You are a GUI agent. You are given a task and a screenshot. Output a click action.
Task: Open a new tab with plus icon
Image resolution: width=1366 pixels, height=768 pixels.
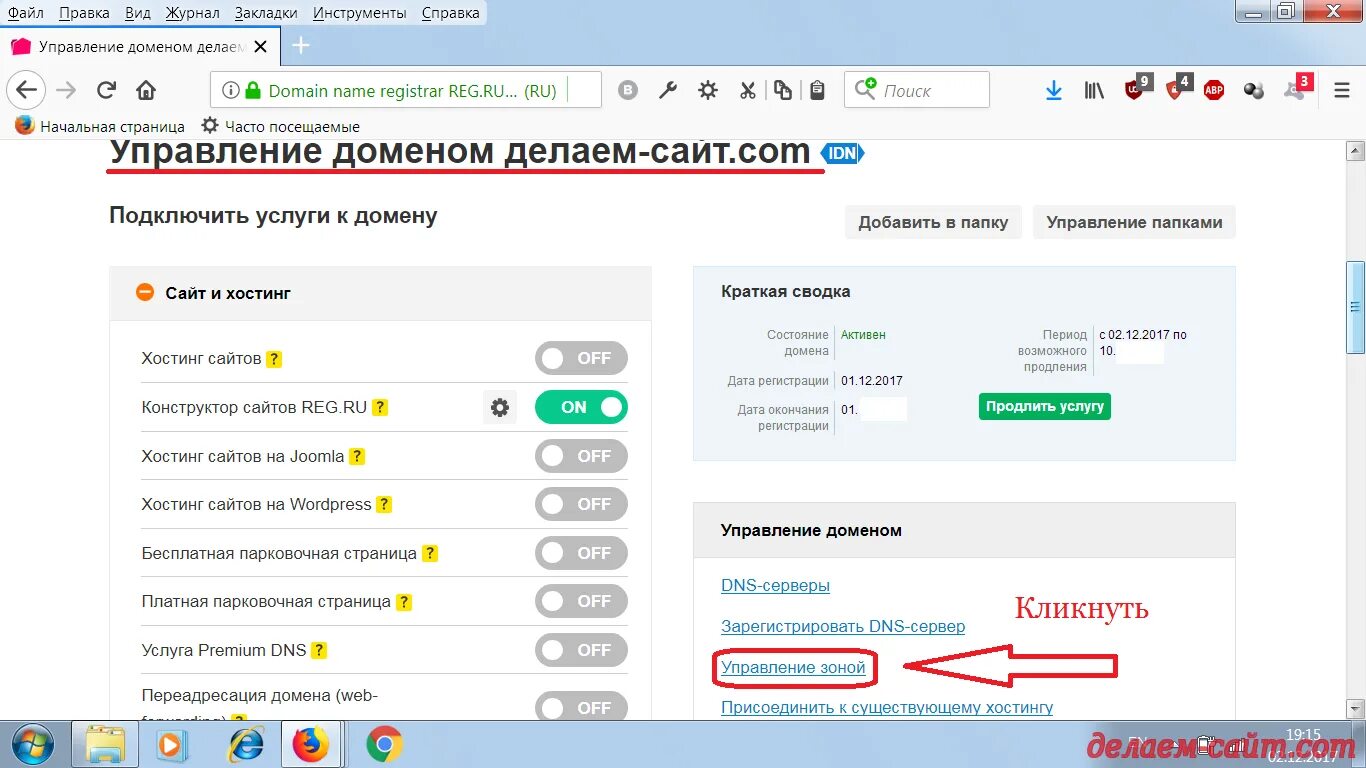[300, 46]
